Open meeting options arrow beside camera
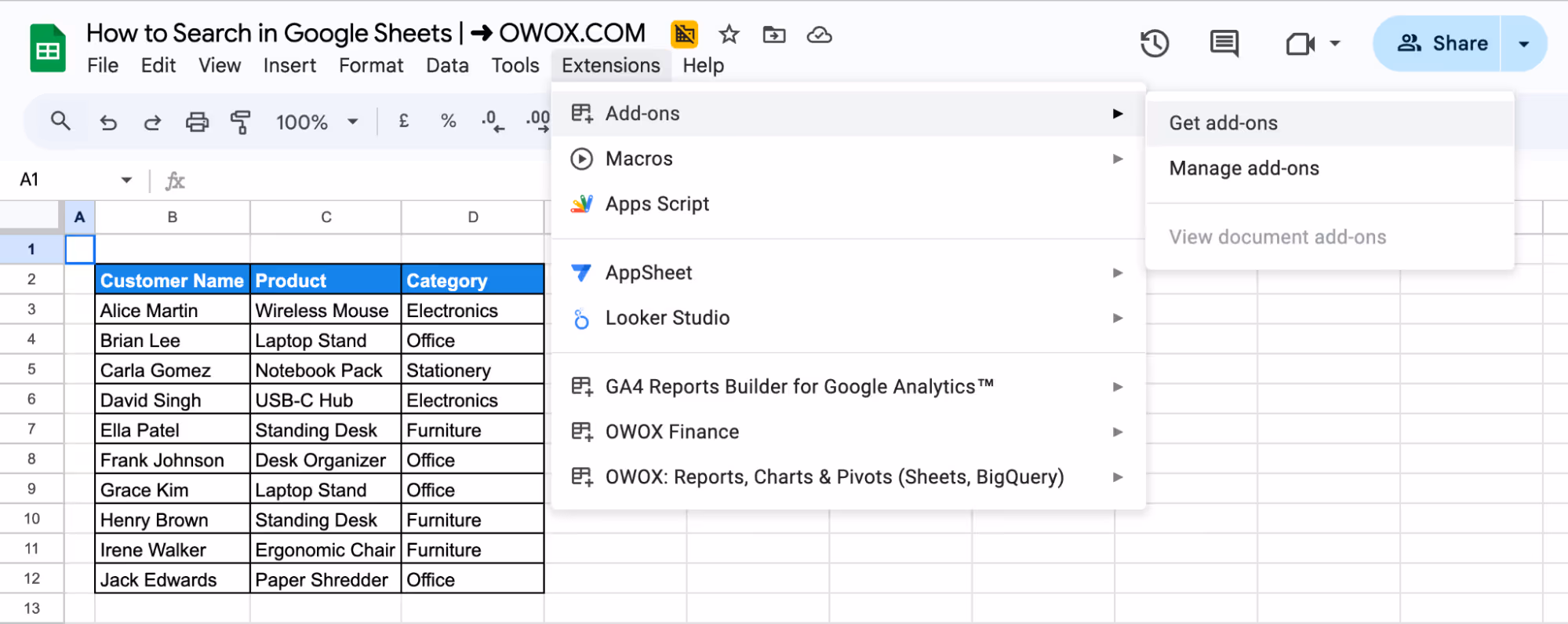Viewport: 1568px width, 624px height. (1335, 43)
